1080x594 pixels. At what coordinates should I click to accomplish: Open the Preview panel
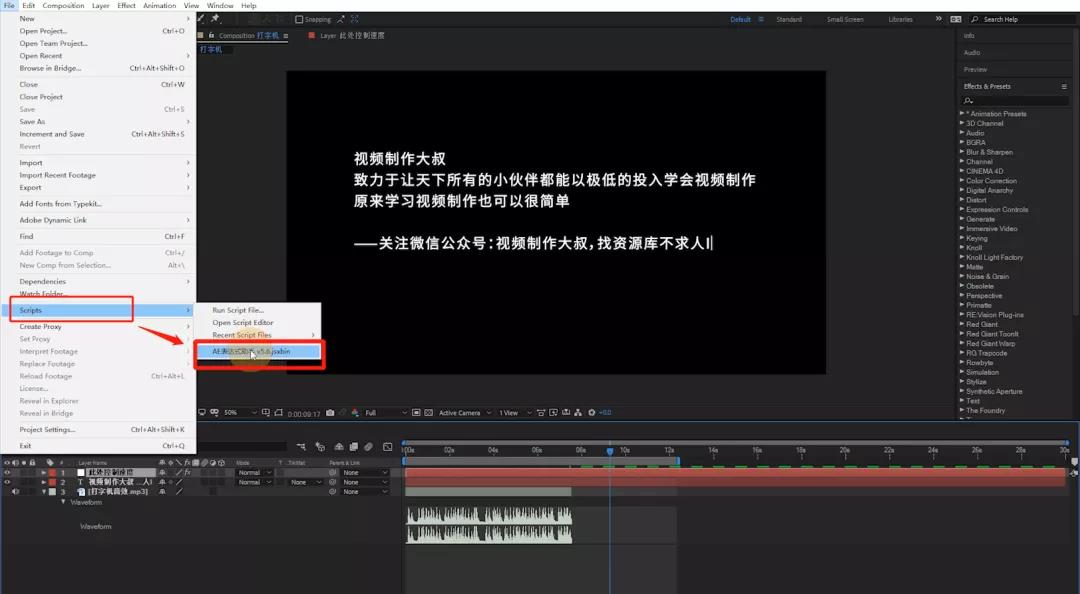[x=975, y=70]
